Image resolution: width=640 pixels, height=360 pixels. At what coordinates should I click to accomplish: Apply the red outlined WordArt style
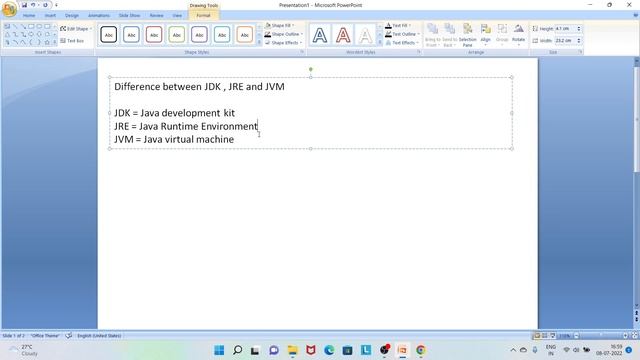[343, 36]
